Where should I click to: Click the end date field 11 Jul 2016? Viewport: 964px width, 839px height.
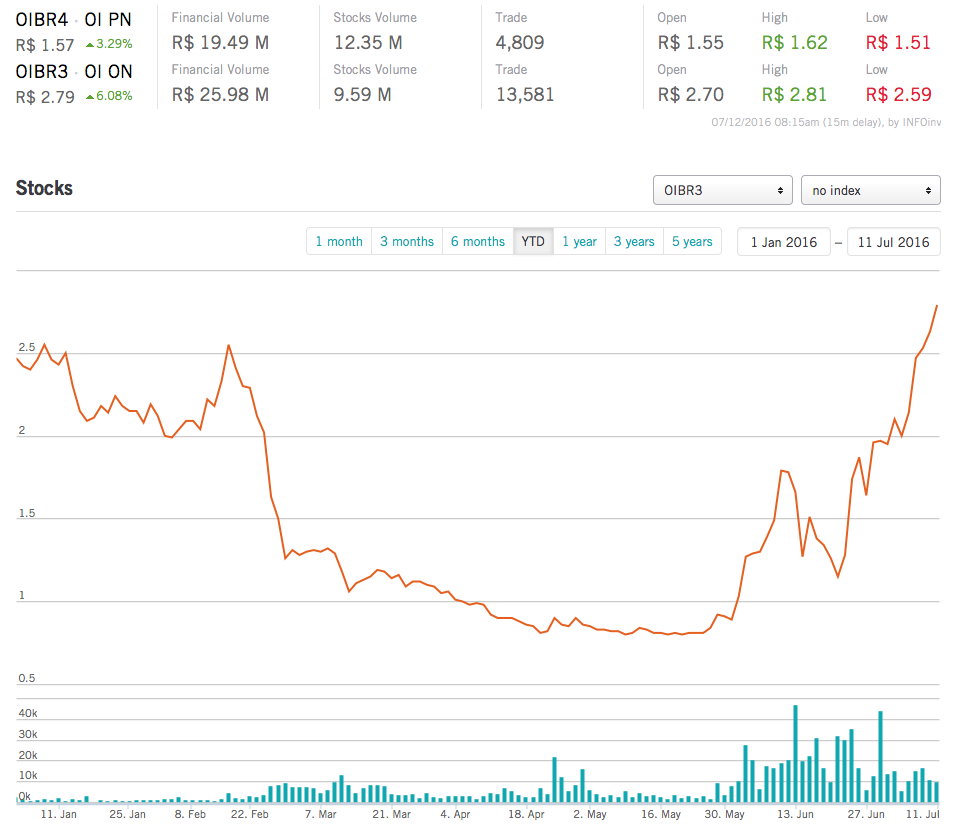(x=893, y=242)
